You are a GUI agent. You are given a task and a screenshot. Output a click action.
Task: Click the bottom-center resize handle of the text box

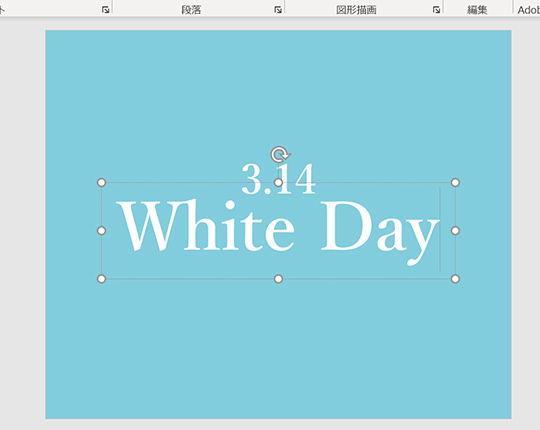coord(278,279)
